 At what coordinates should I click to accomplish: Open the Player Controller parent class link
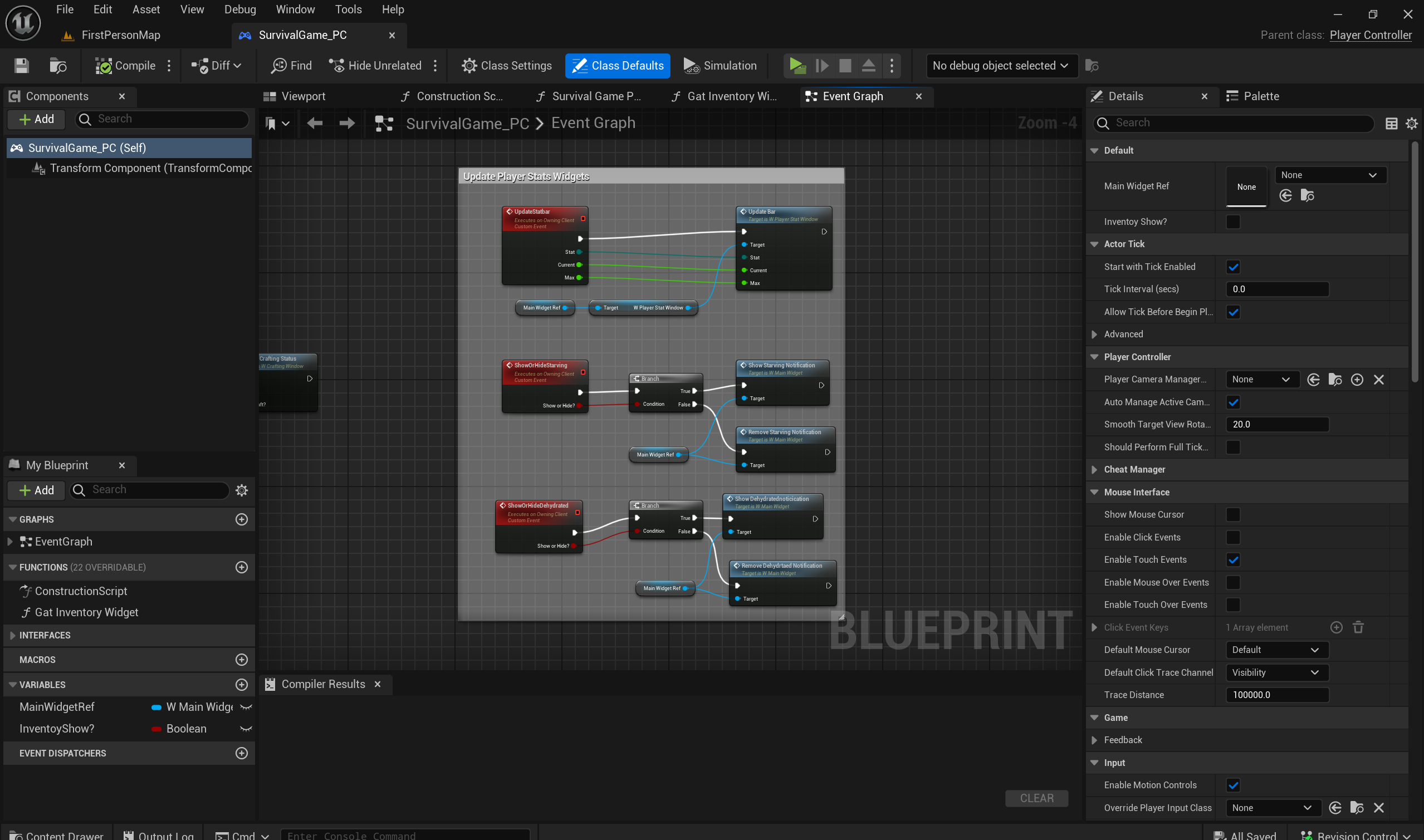tap(1370, 35)
